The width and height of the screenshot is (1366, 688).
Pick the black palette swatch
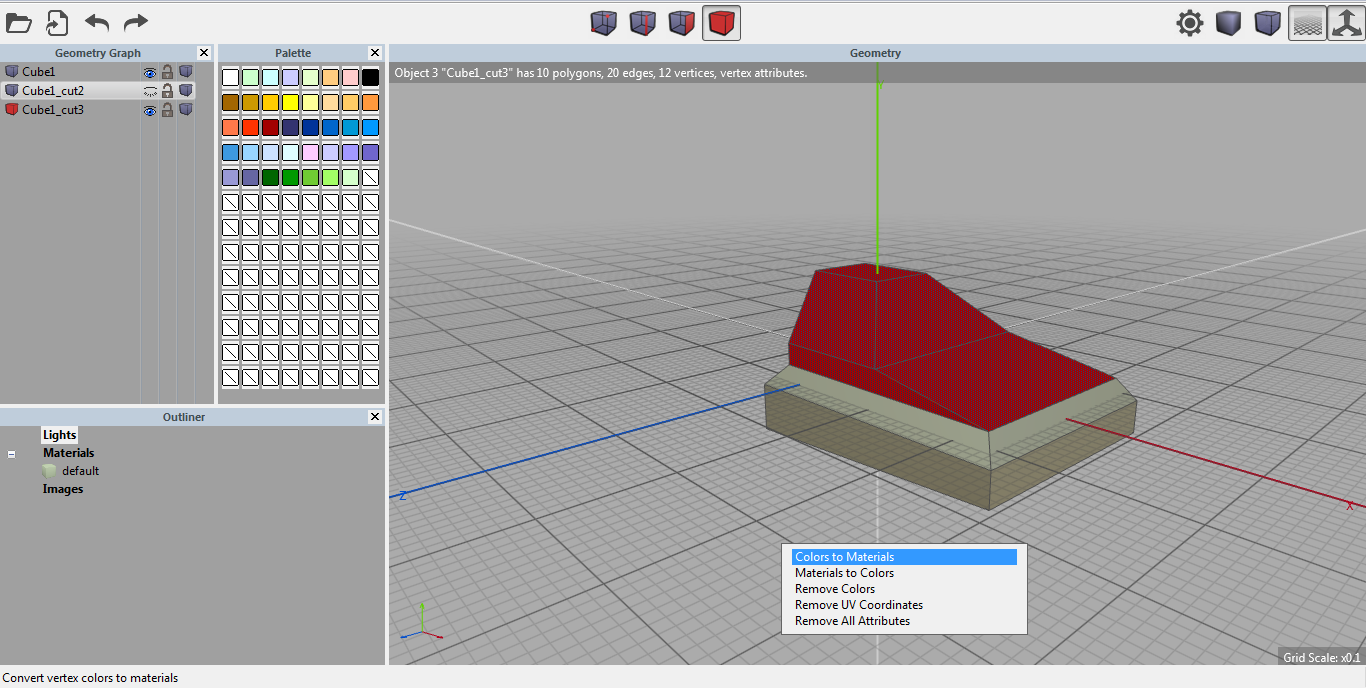[x=370, y=77]
